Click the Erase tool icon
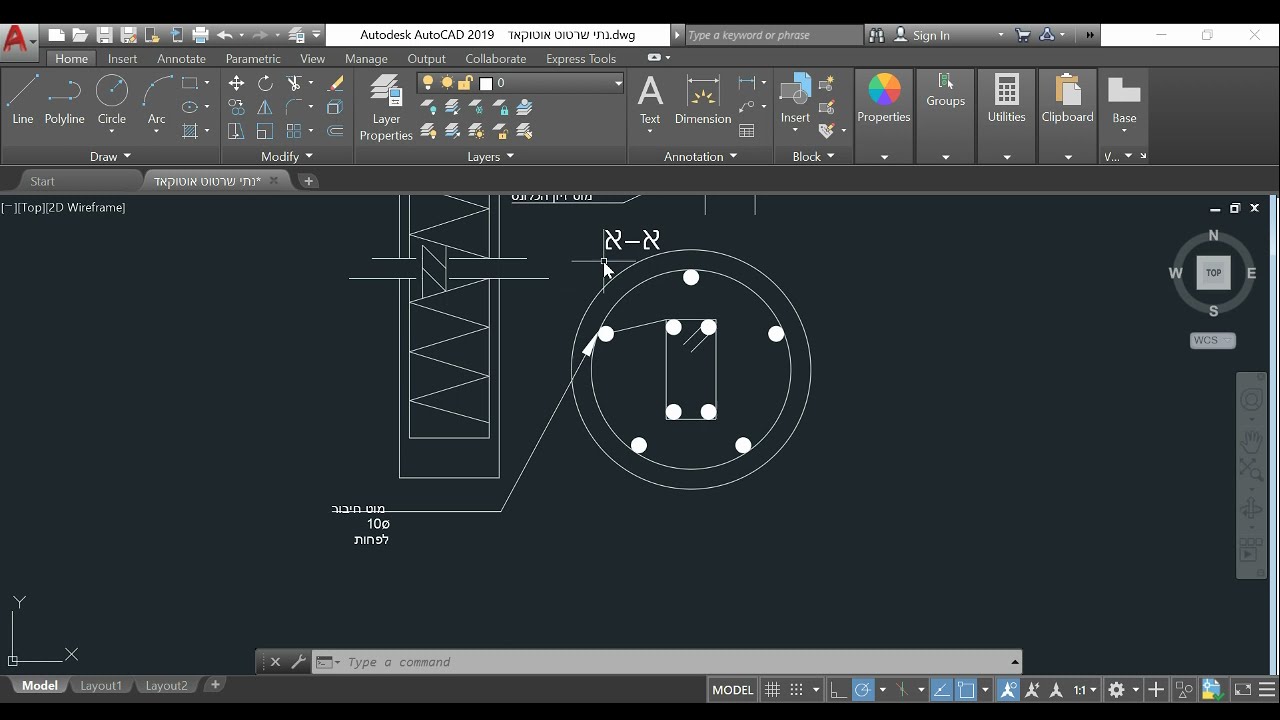Viewport: 1280px width, 720px height. point(336,83)
